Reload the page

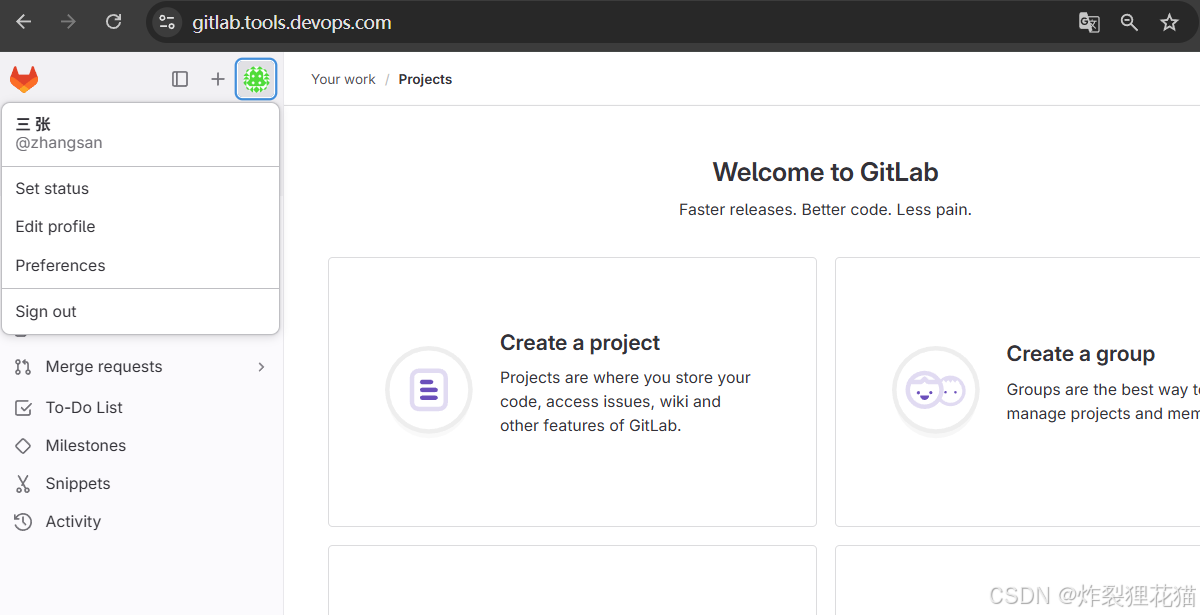[x=113, y=22]
